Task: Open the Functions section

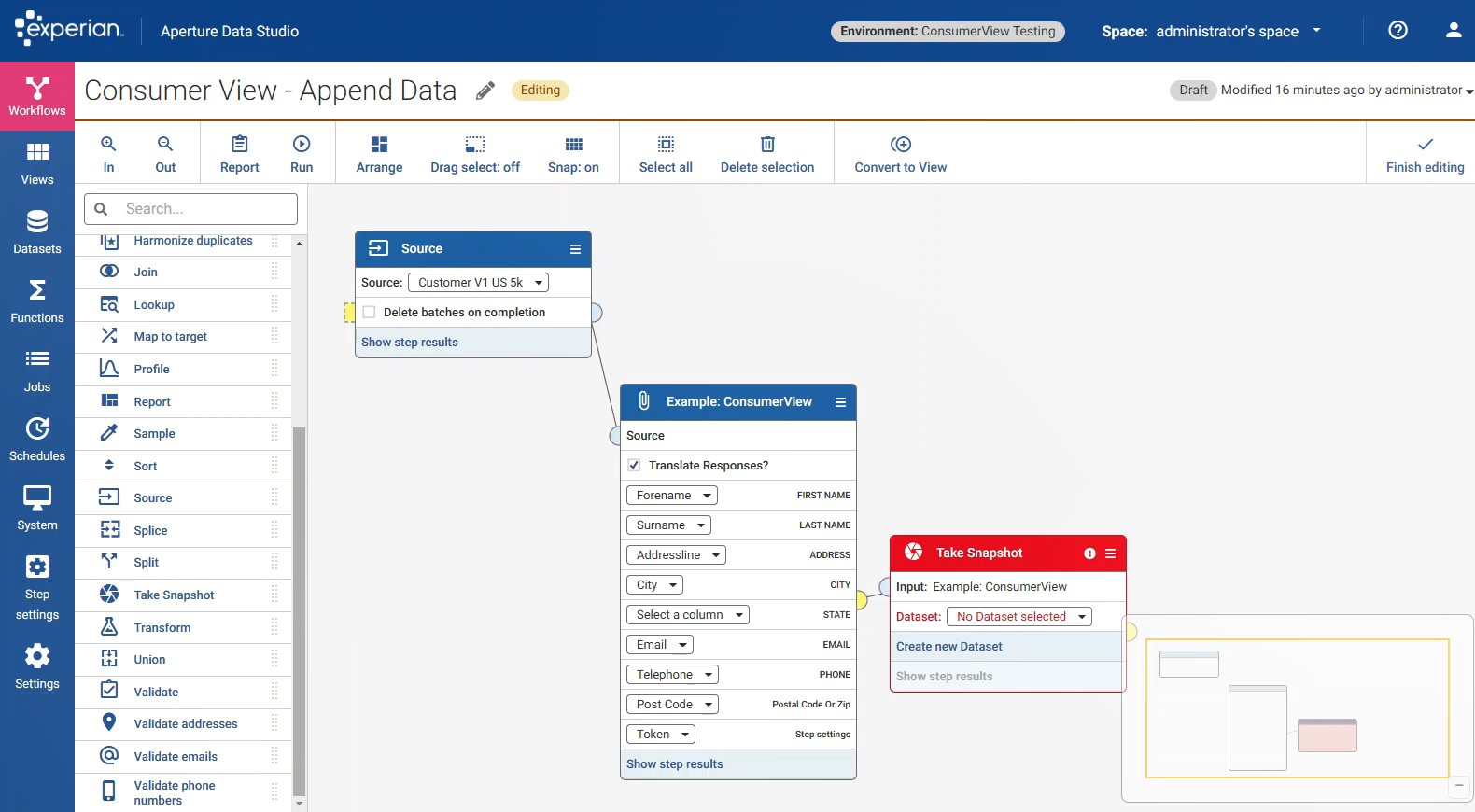Action: click(37, 302)
